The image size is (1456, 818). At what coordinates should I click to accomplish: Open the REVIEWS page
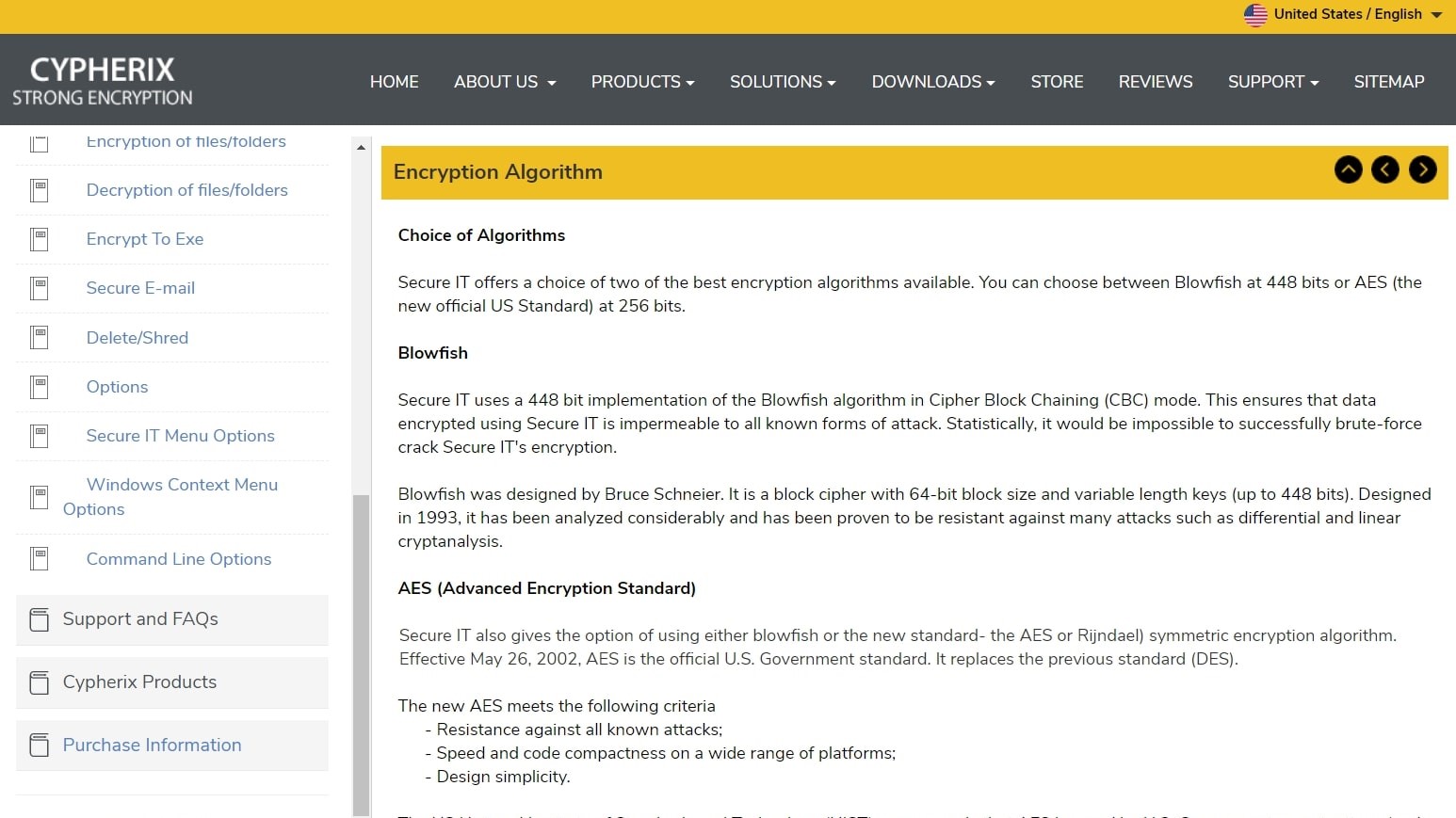click(x=1156, y=82)
